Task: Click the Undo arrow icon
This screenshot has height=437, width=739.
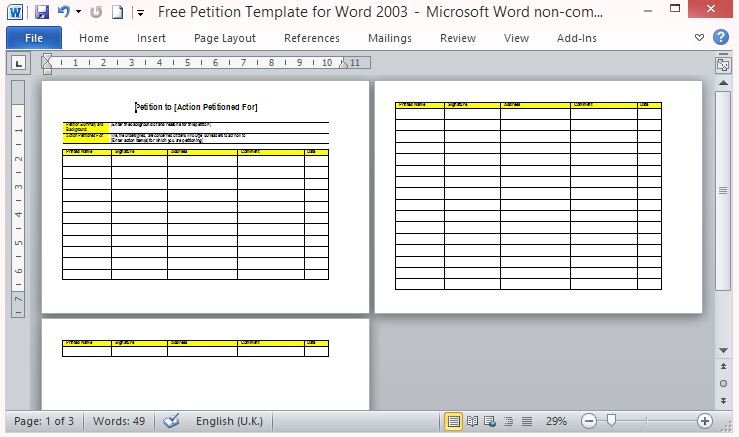Action: [64, 13]
